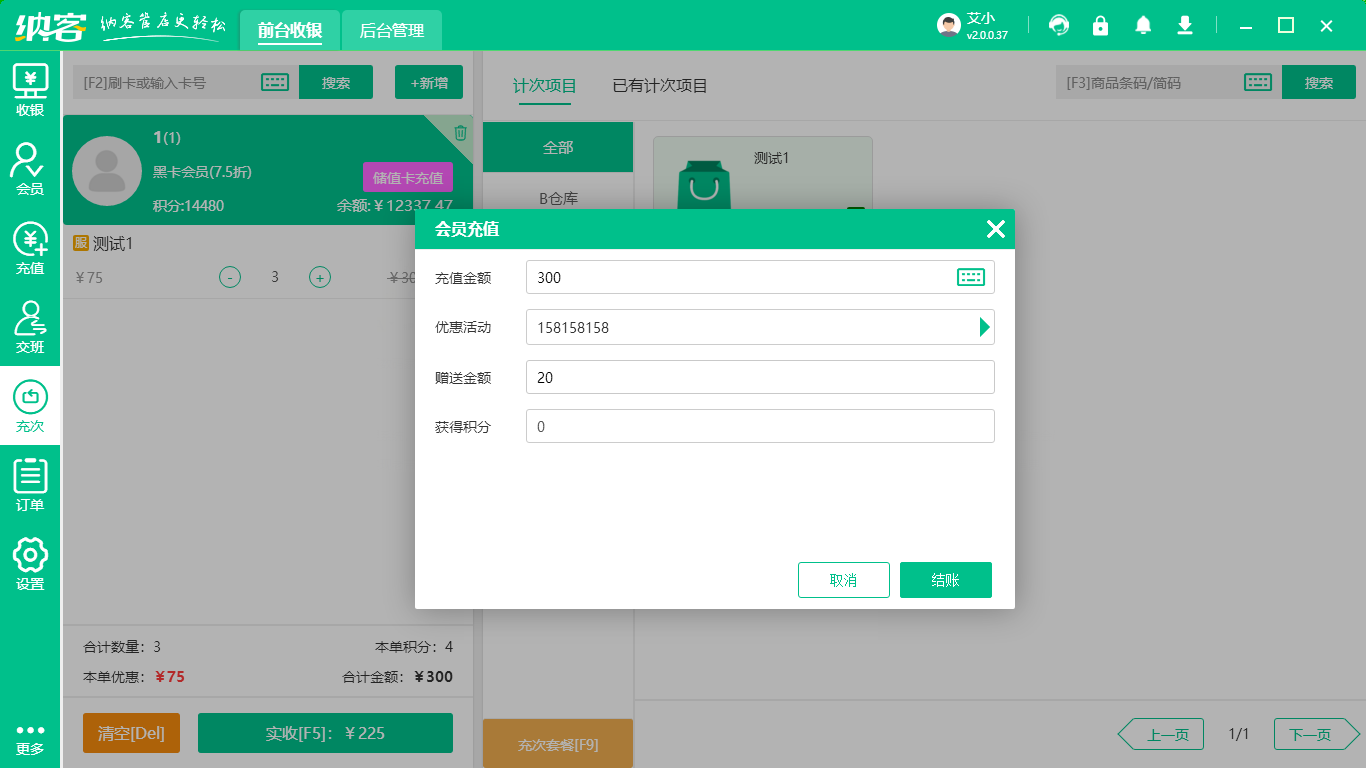The width and height of the screenshot is (1366, 768).
Task: Close the 会员充值 dialog
Action: [x=995, y=229]
